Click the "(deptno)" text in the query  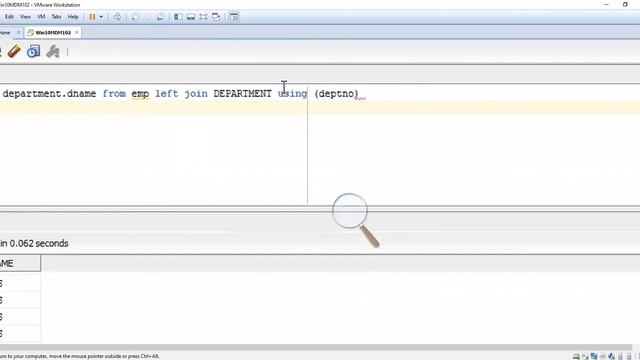(x=336, y=94)
